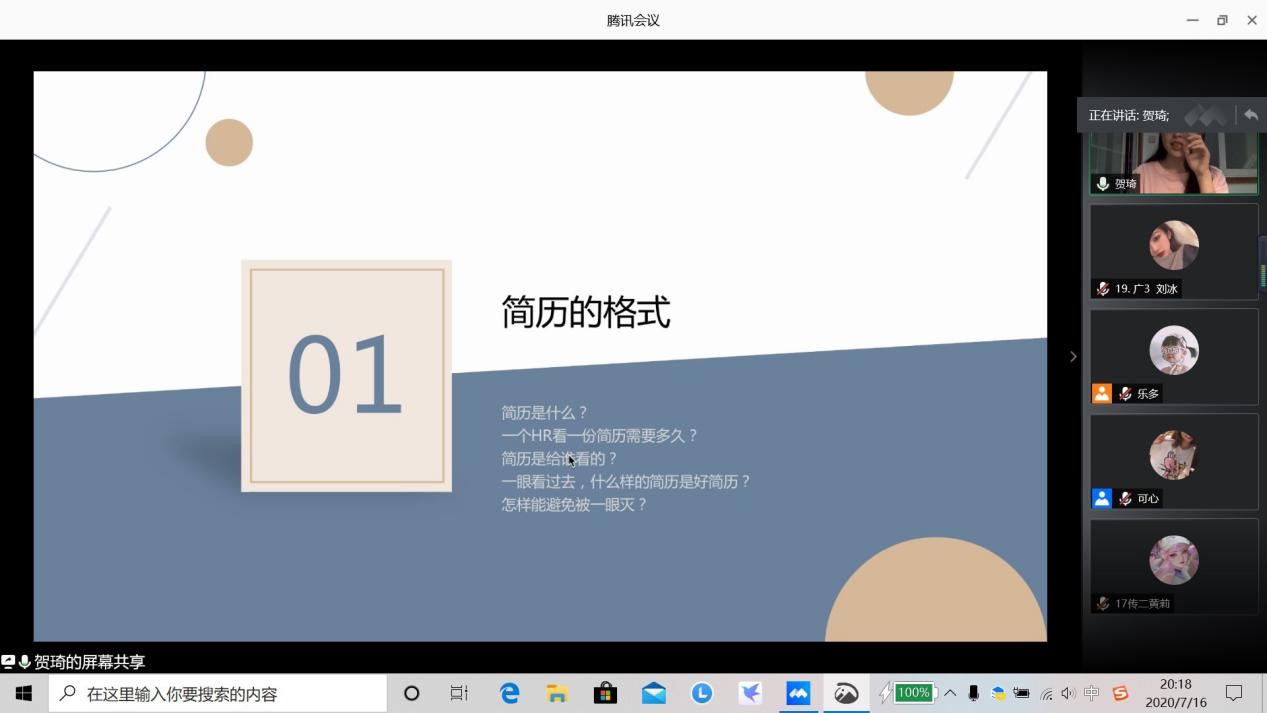Click the 简历的格式 slide title

tap(585, 312)
